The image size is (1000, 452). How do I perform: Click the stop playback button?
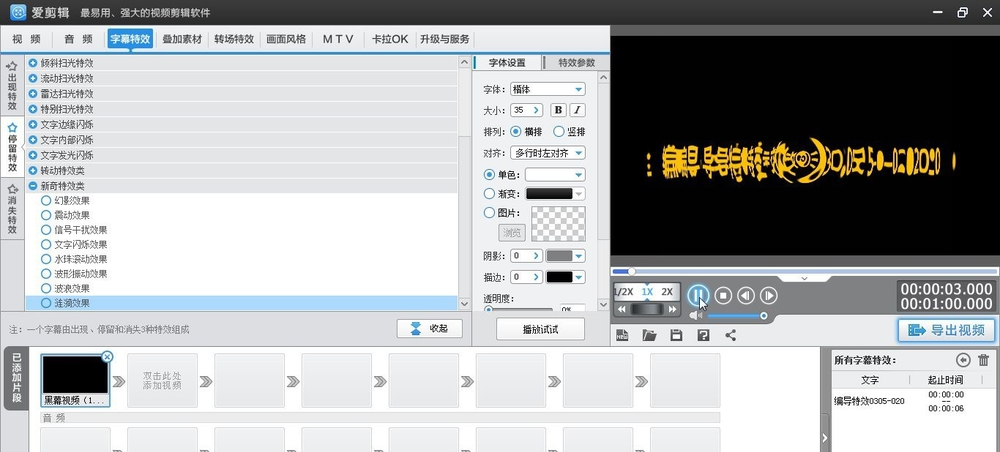[723, 295]
